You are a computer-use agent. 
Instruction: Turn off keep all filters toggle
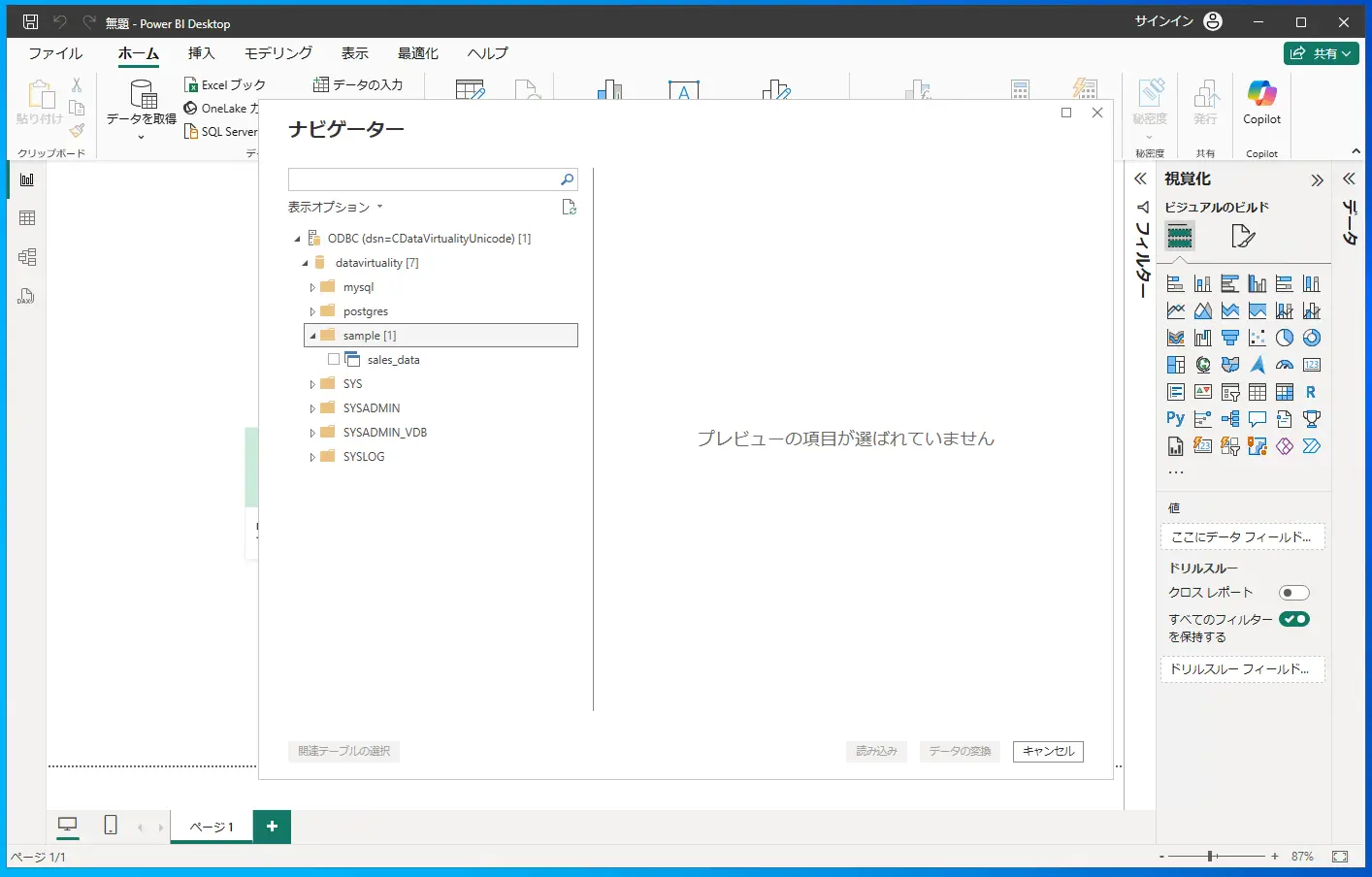click(x=1294, y=619)
